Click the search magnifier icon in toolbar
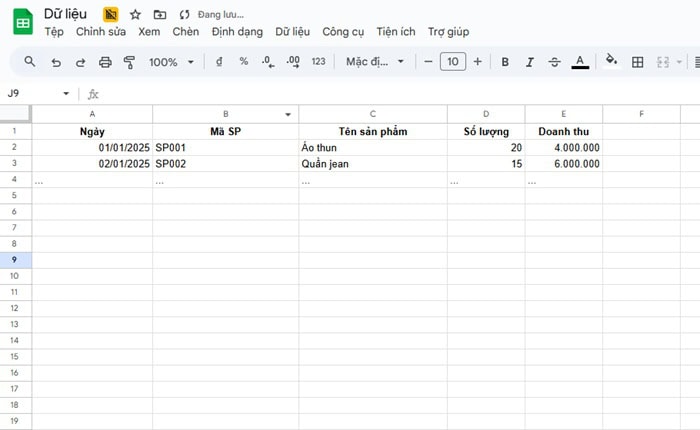The width and height of the screenshot is (700, 430). (30, 62)
